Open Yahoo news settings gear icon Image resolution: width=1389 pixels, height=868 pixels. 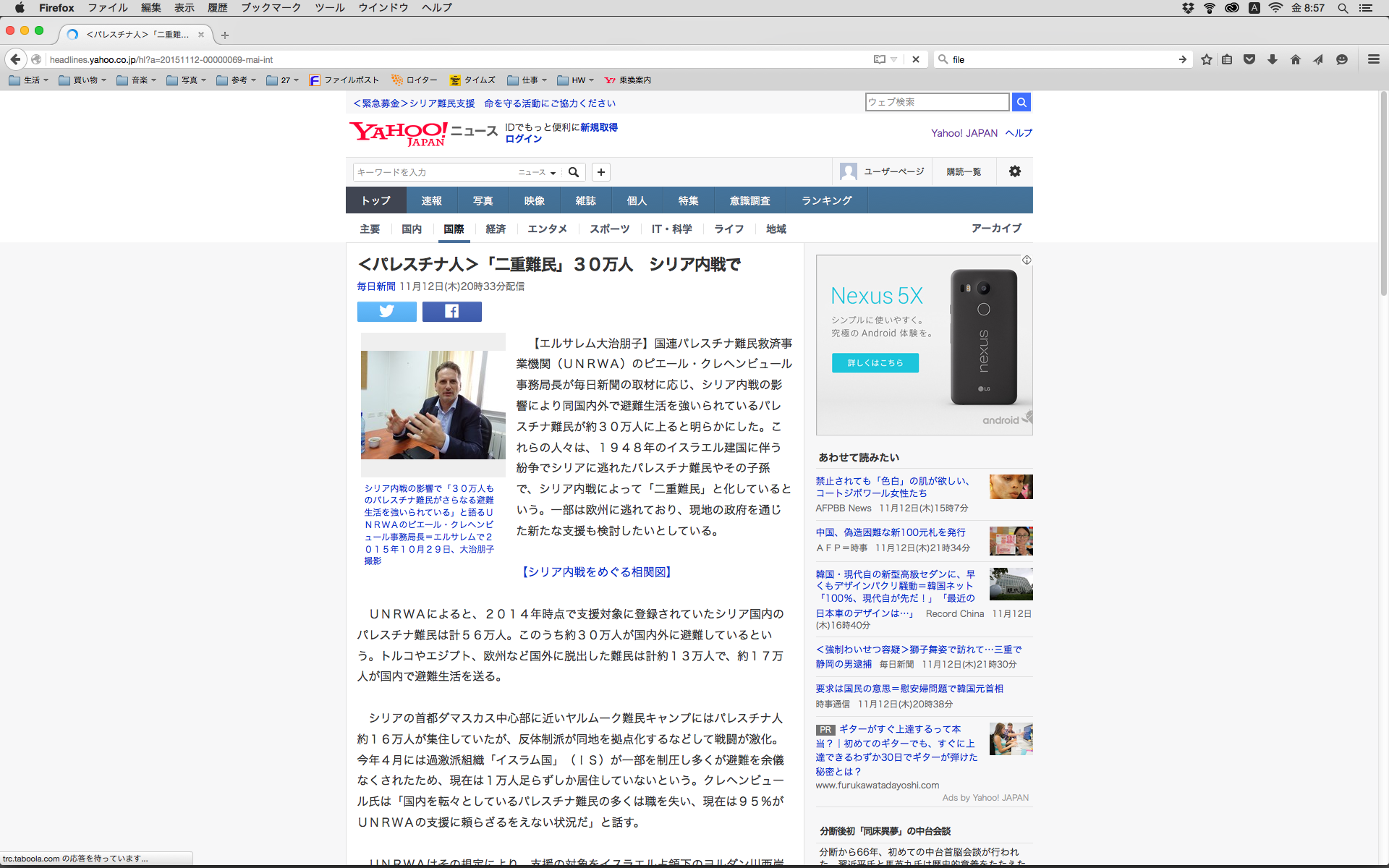[1015, 171]
